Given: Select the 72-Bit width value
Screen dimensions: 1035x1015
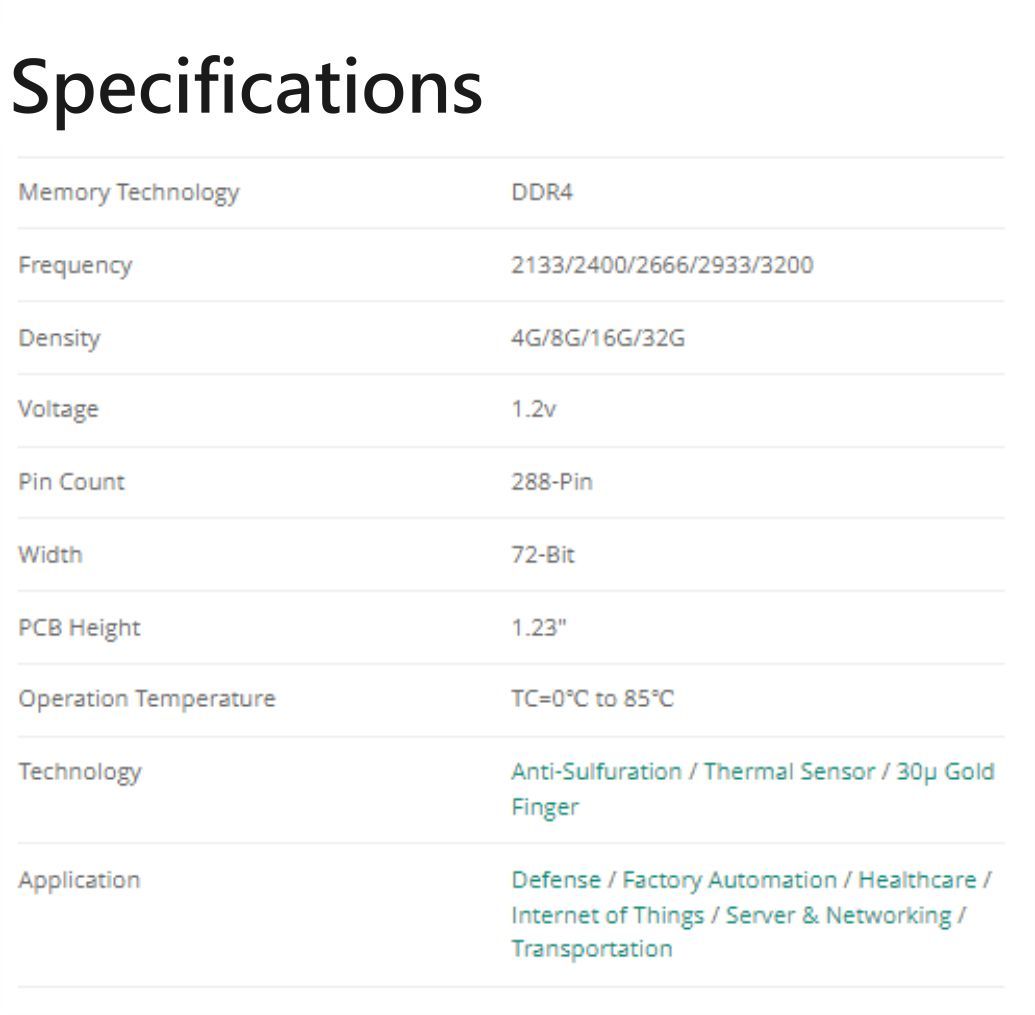Looking at the screenshot, I should tap(543, 554).
